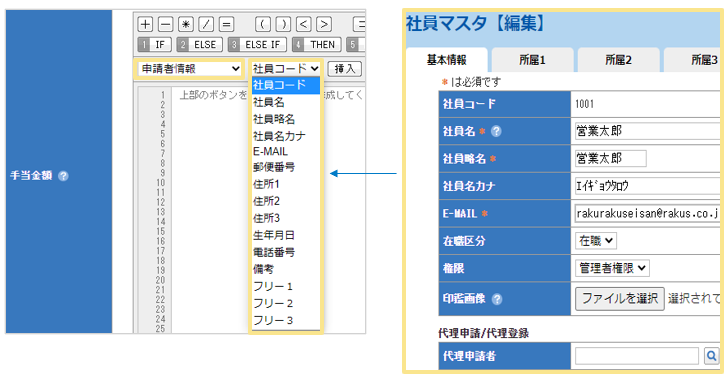The image size is (728, 383).
Task: Insert the equals sign operator
Action: coord(227,24)
